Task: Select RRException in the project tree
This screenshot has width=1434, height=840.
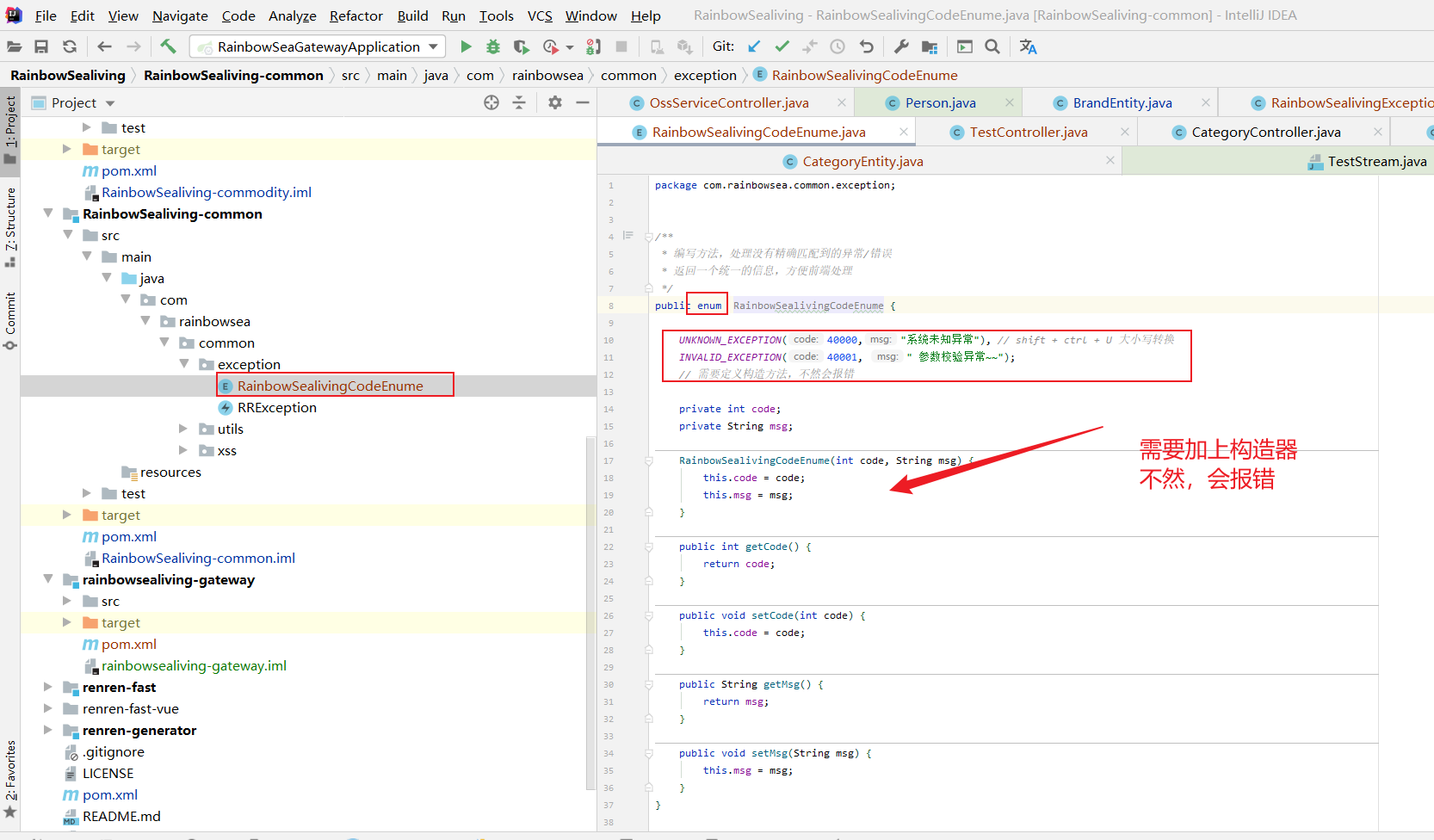Action: pyautogui.click(x=277, y=407)
